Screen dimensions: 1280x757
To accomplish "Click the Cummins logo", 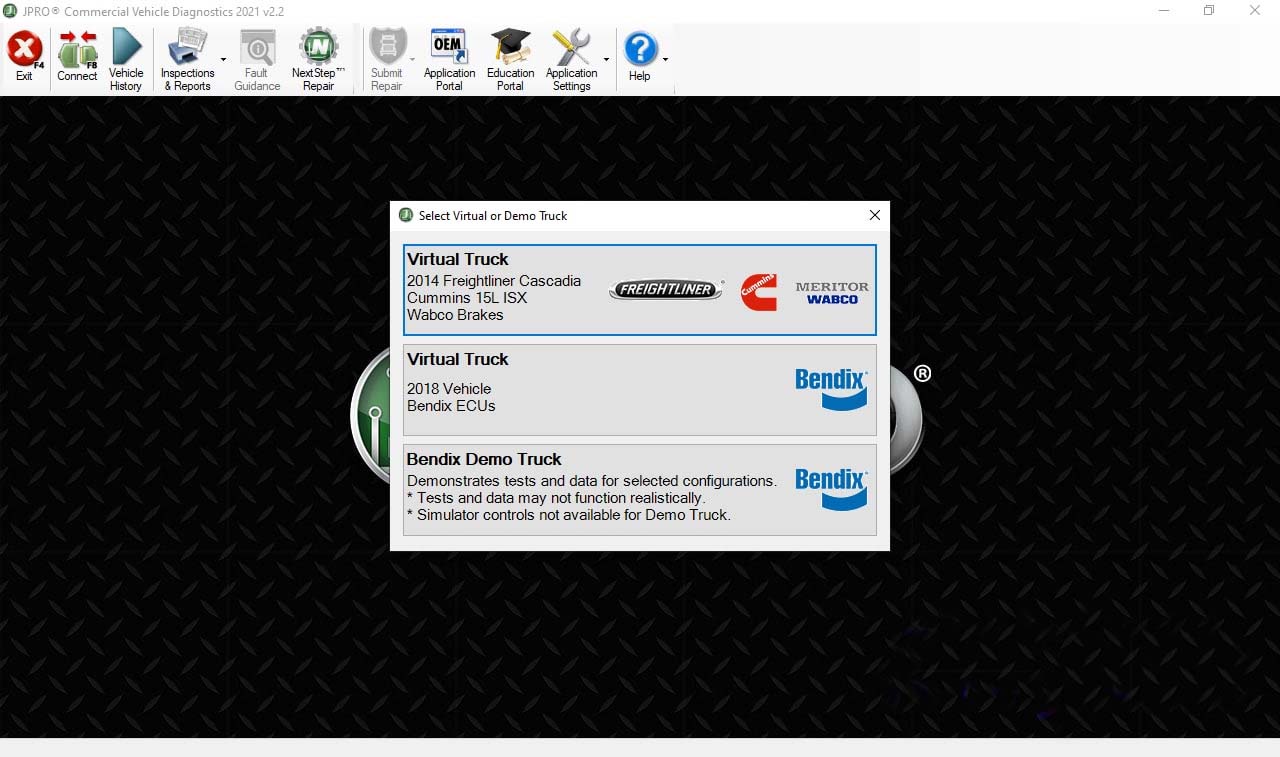I will (x=759, y=292).
